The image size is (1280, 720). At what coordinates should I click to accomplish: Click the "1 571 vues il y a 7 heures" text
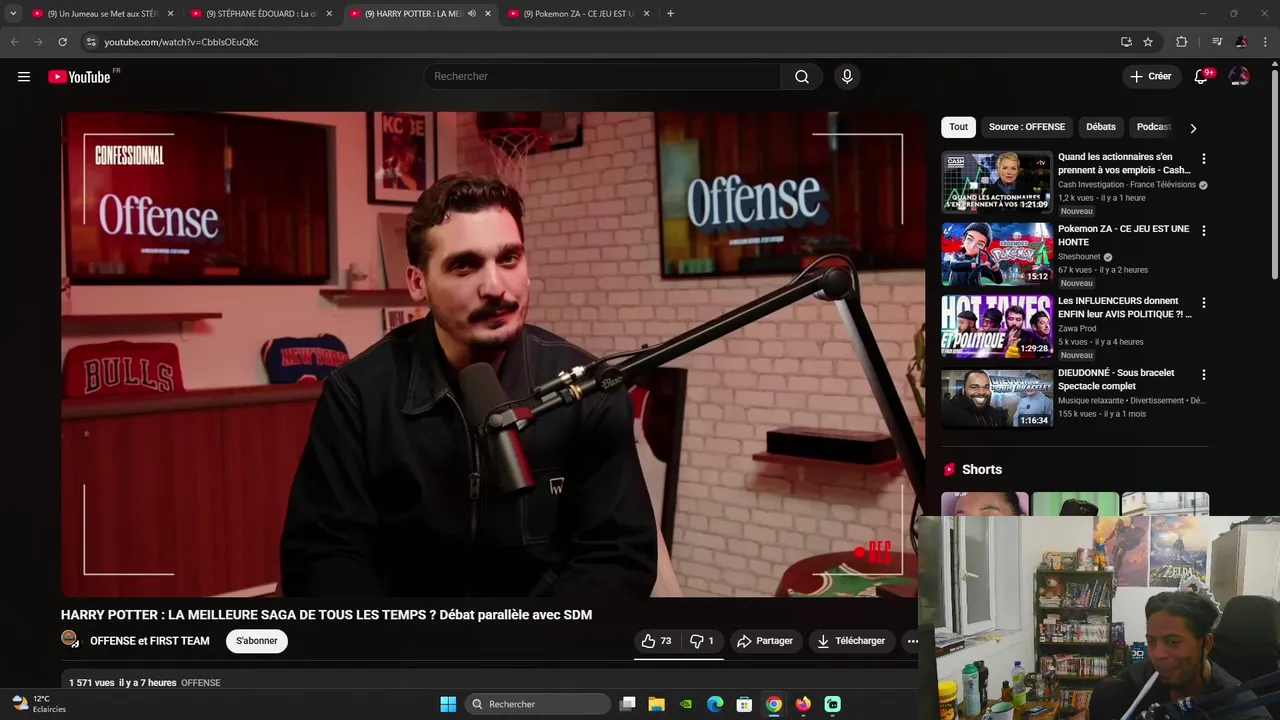point(122,683)
